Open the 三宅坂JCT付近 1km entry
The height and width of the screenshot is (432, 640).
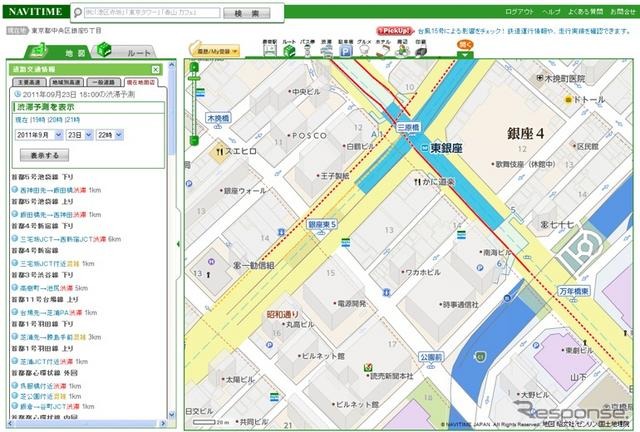(54, 263)
